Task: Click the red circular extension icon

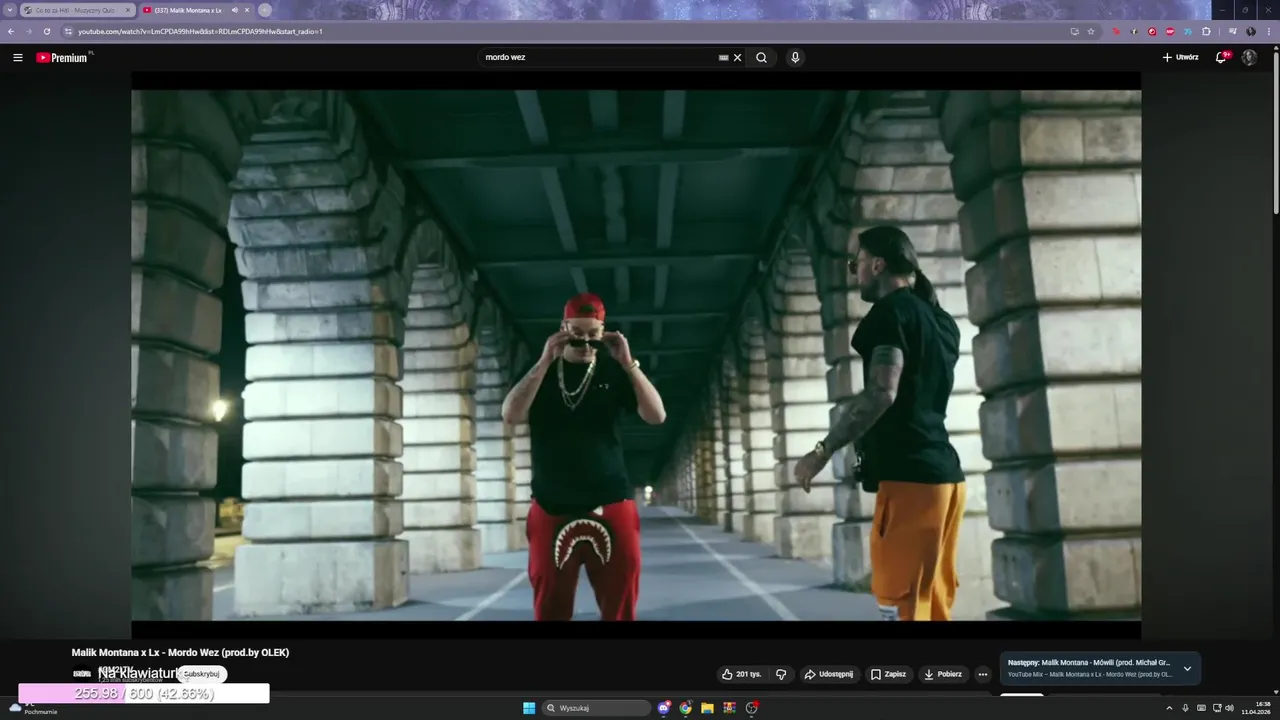Action: [1152, 31]
